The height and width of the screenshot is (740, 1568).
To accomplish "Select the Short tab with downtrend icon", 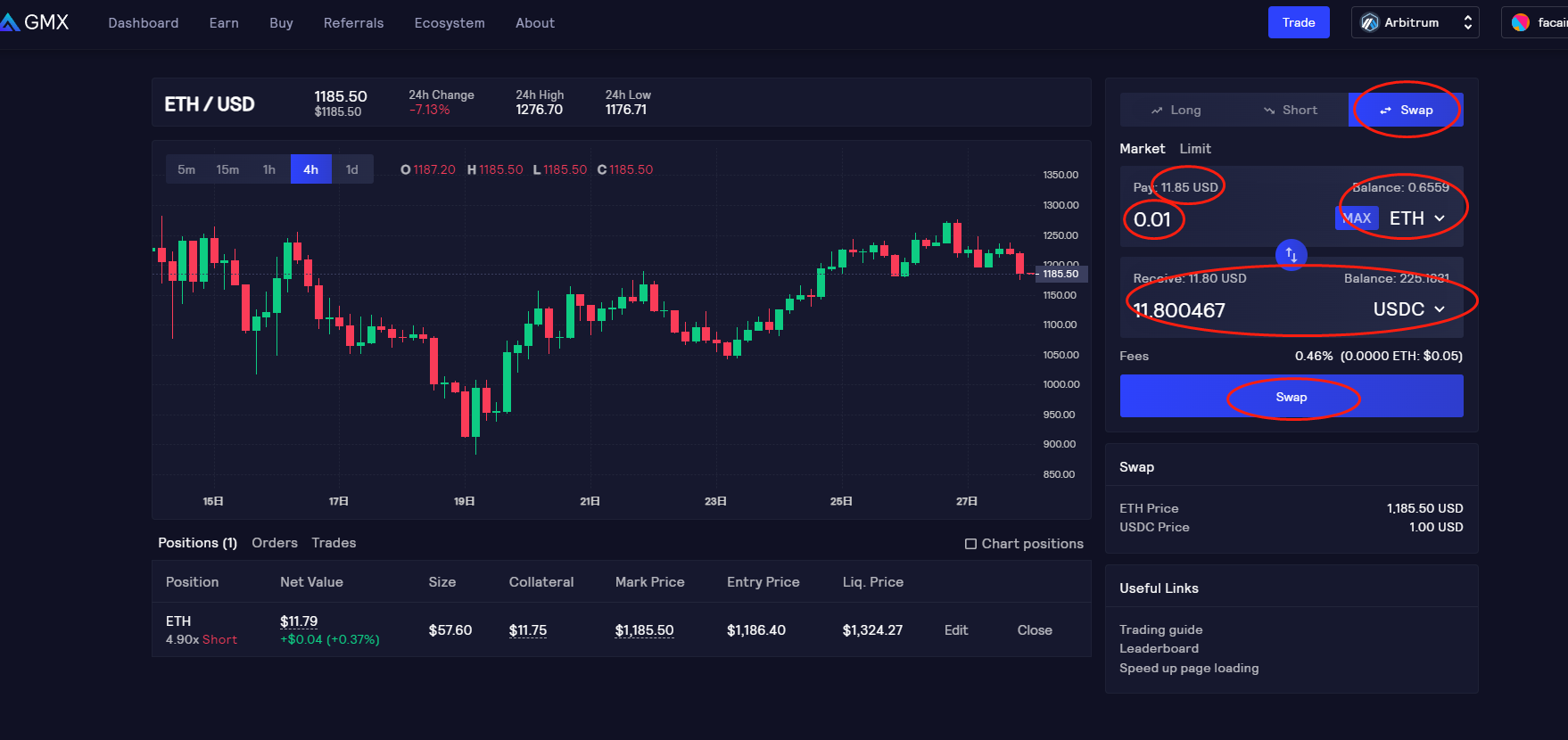I will coord(1290,110).
